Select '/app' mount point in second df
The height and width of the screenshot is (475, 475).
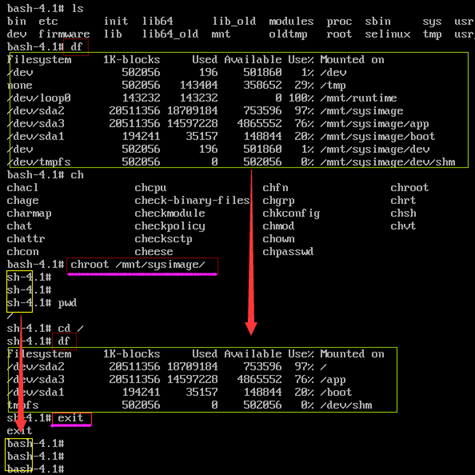pos(333,380)
